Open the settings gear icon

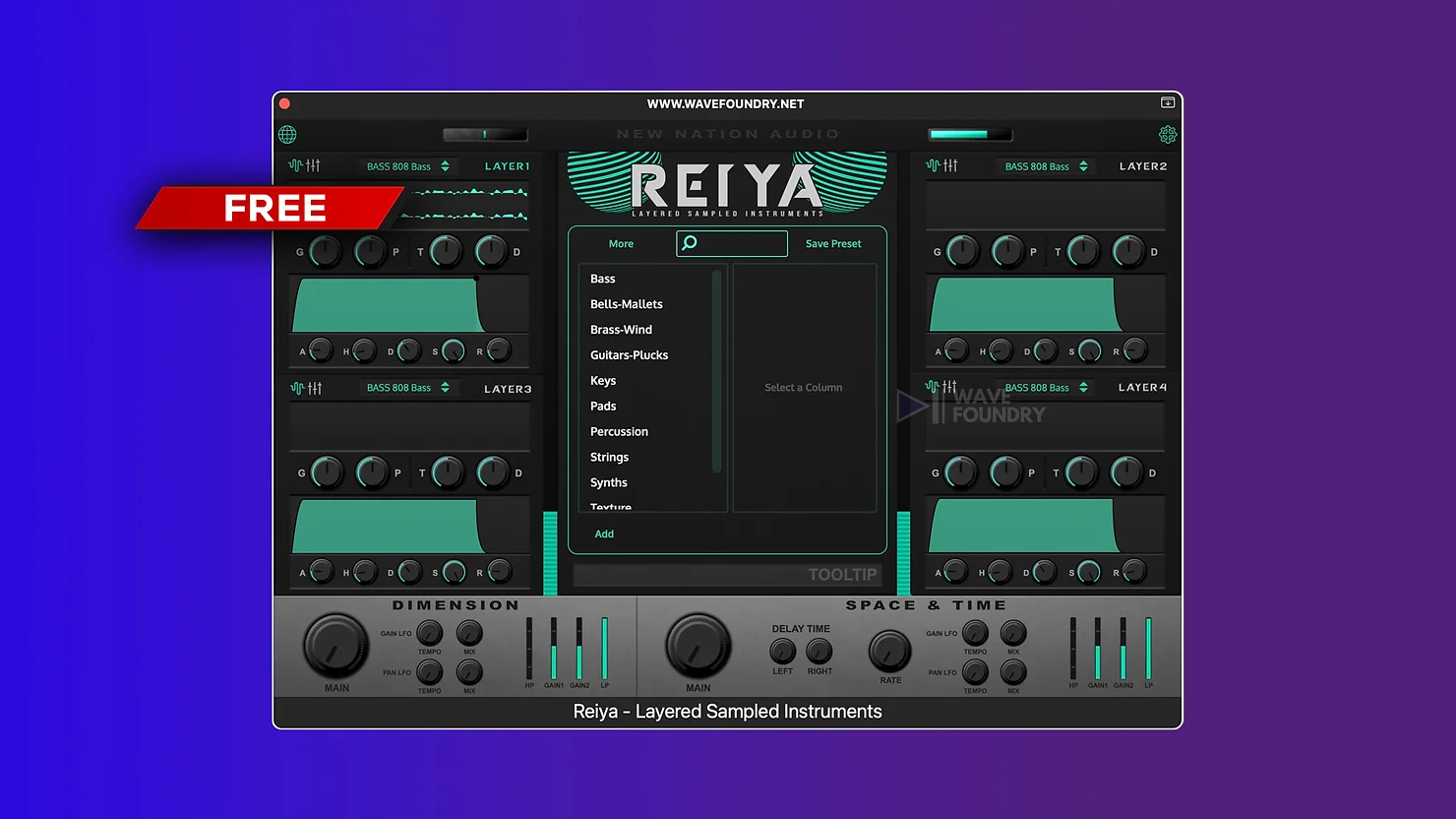[1168, 135]
